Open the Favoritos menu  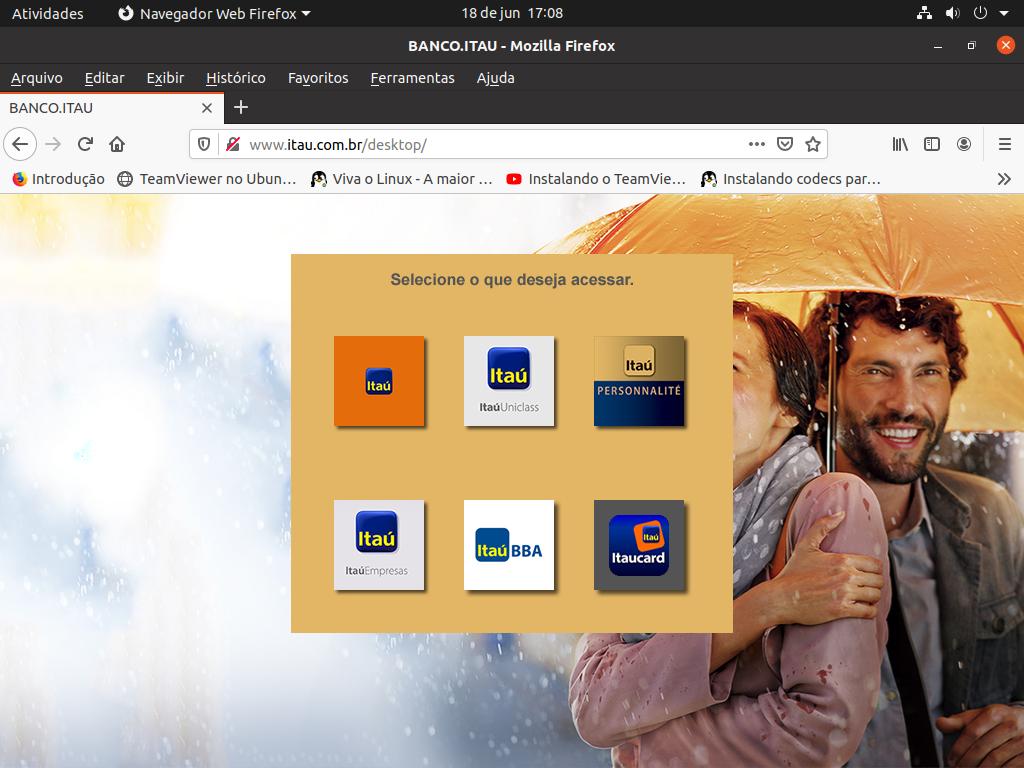pos(318,78)
